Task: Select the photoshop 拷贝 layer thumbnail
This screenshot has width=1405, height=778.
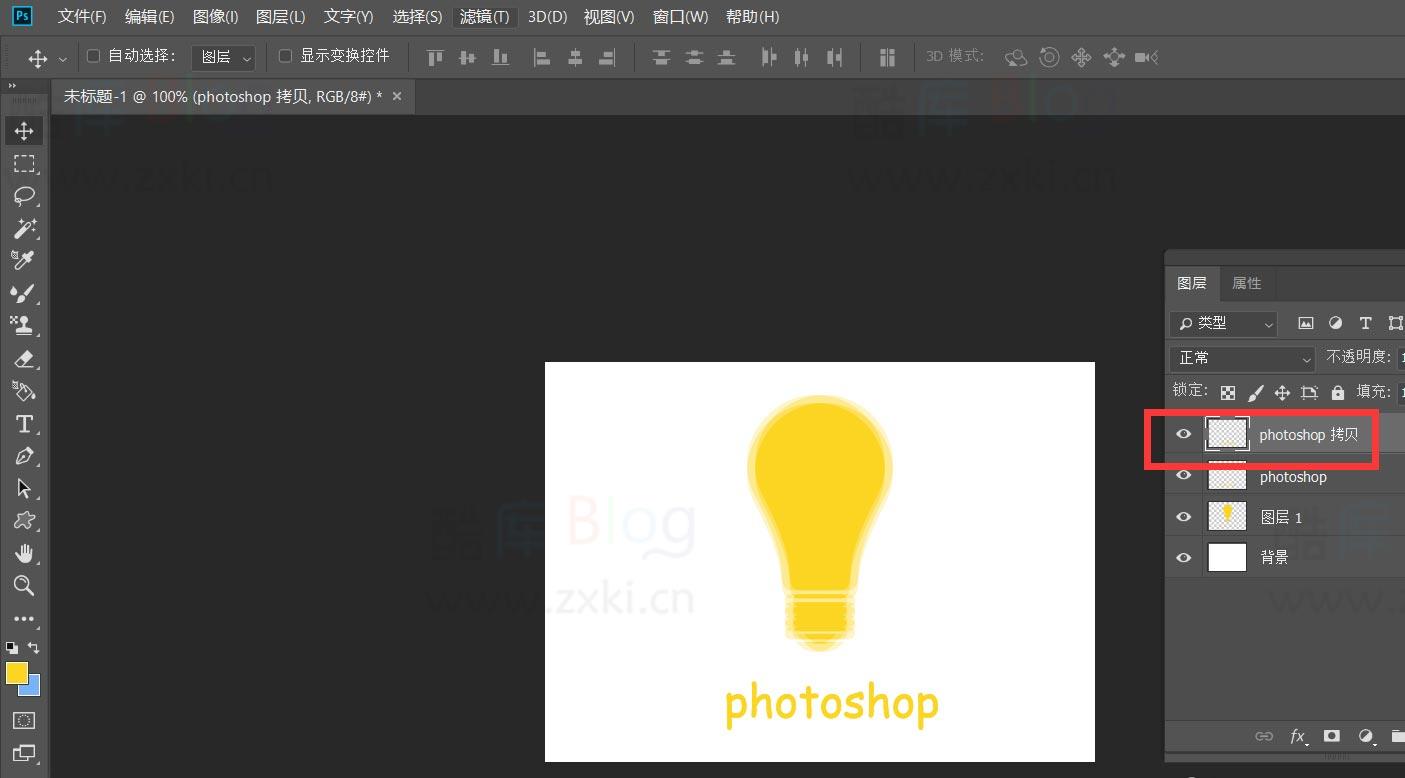Action: [x=1227, y=434]
